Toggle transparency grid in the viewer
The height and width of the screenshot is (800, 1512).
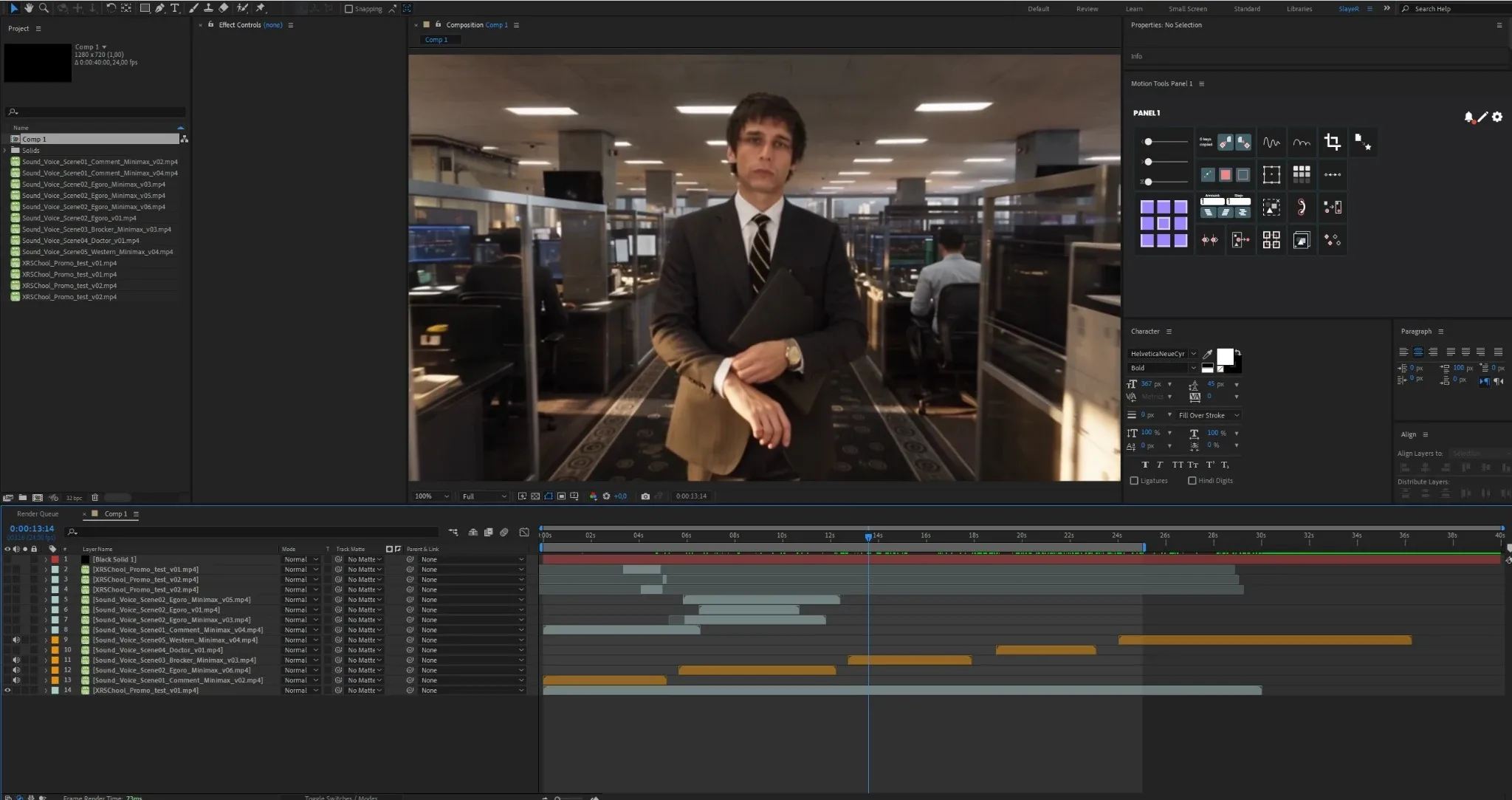pos(535,496)
